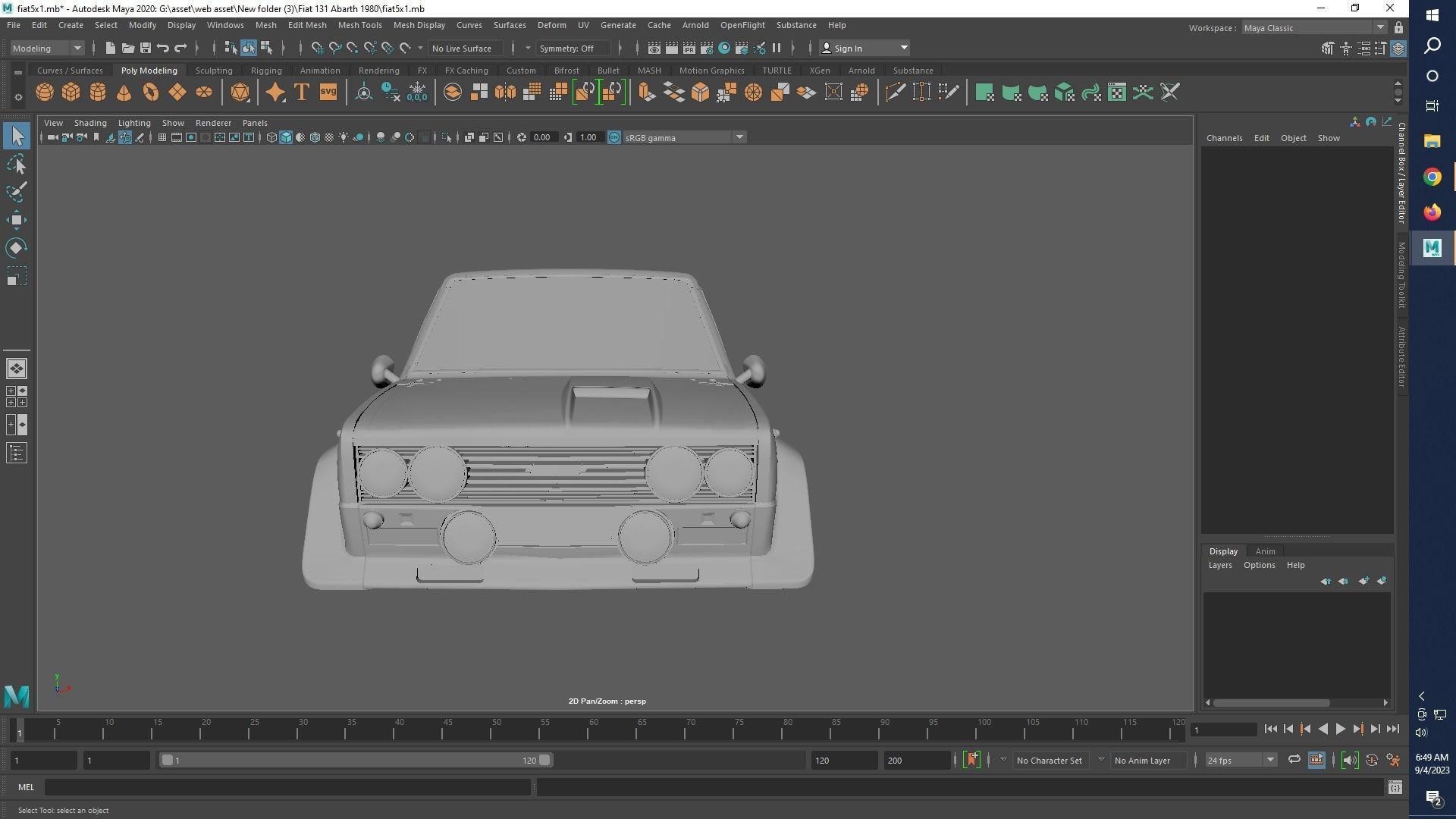The image size is (1456, 819).
Task: Toggle playback loop mode
Action: 1294,760
